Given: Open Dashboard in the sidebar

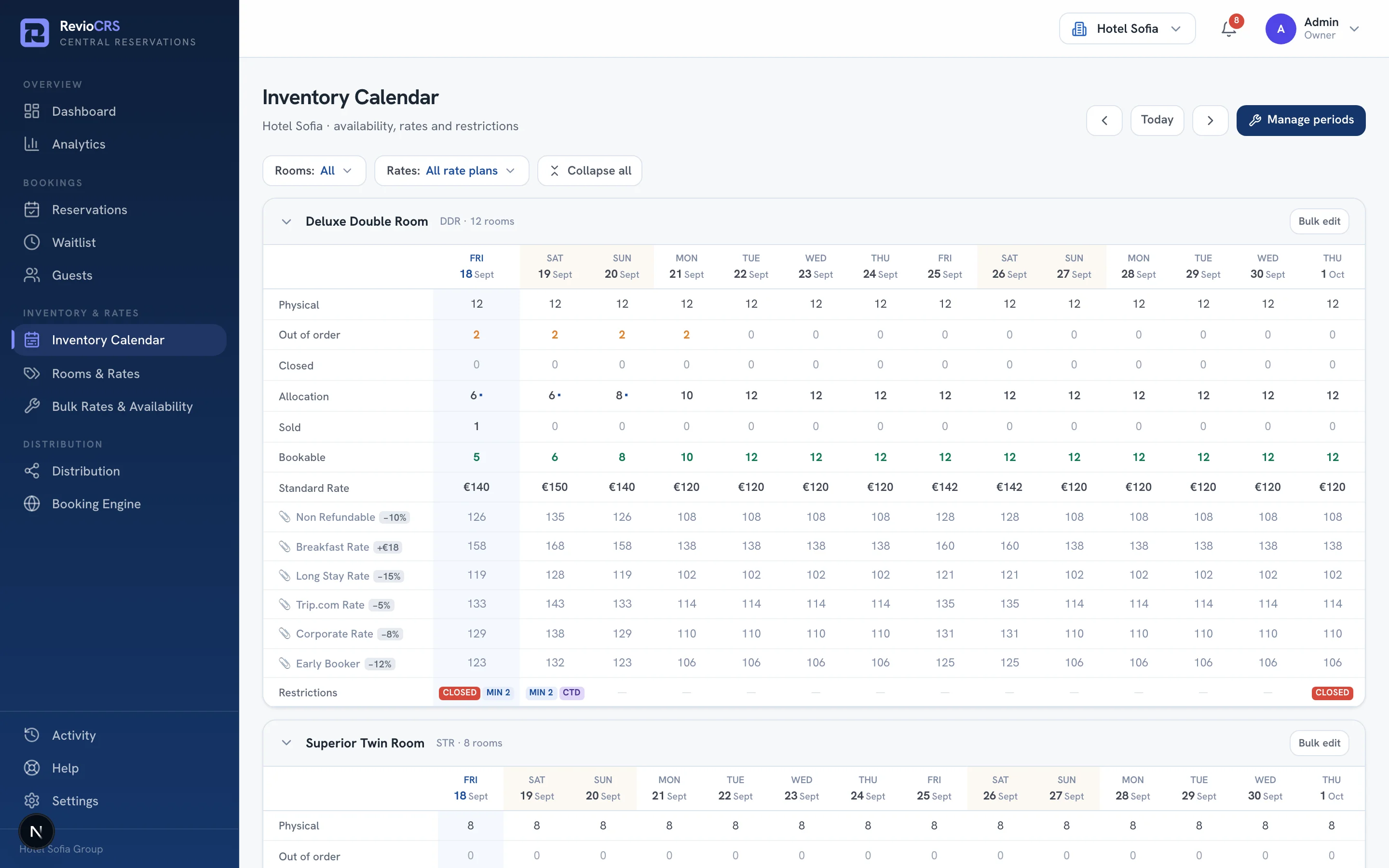Looking at the screenshot, I should pos(119,111).
